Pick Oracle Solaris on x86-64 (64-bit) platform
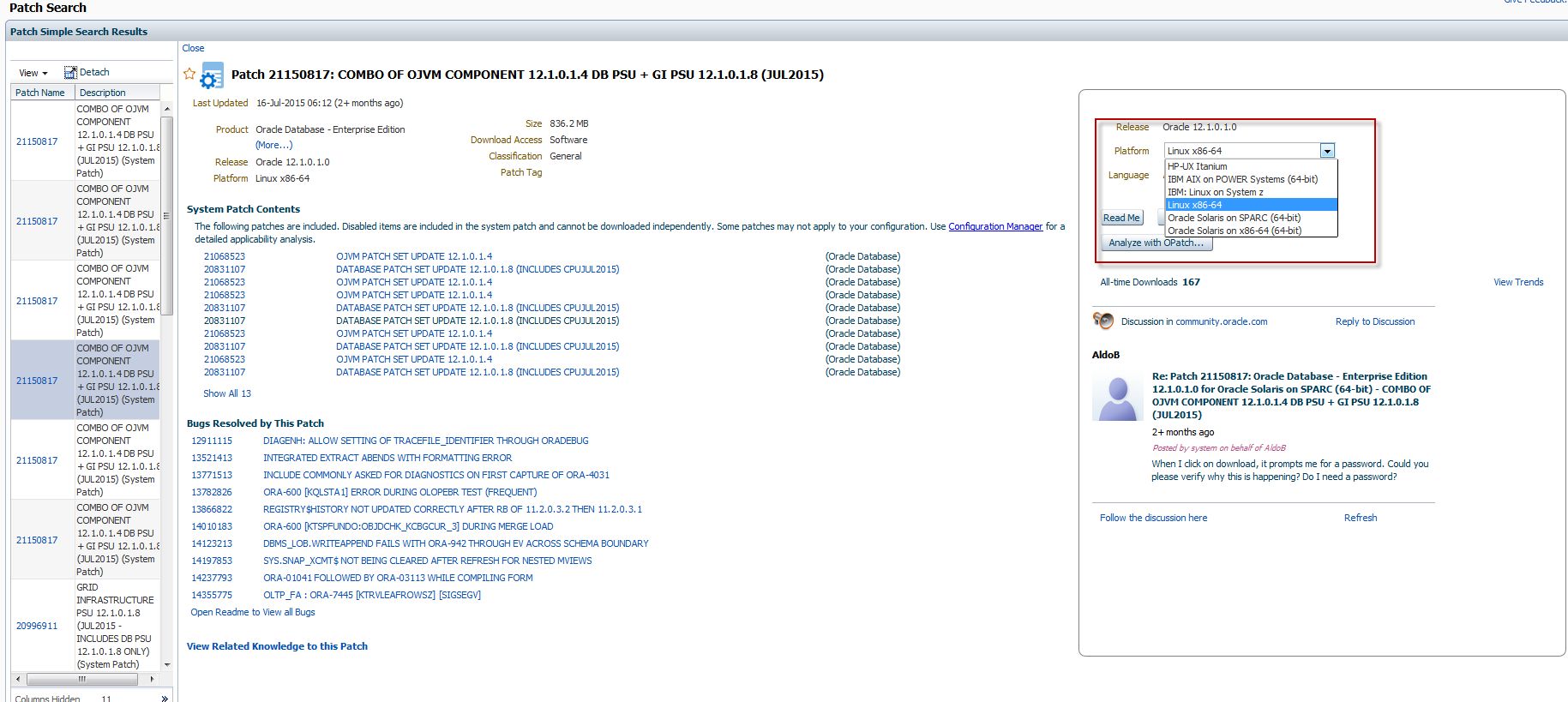Viewport: 1568px width, 702px height. (x=1251, y=231)
